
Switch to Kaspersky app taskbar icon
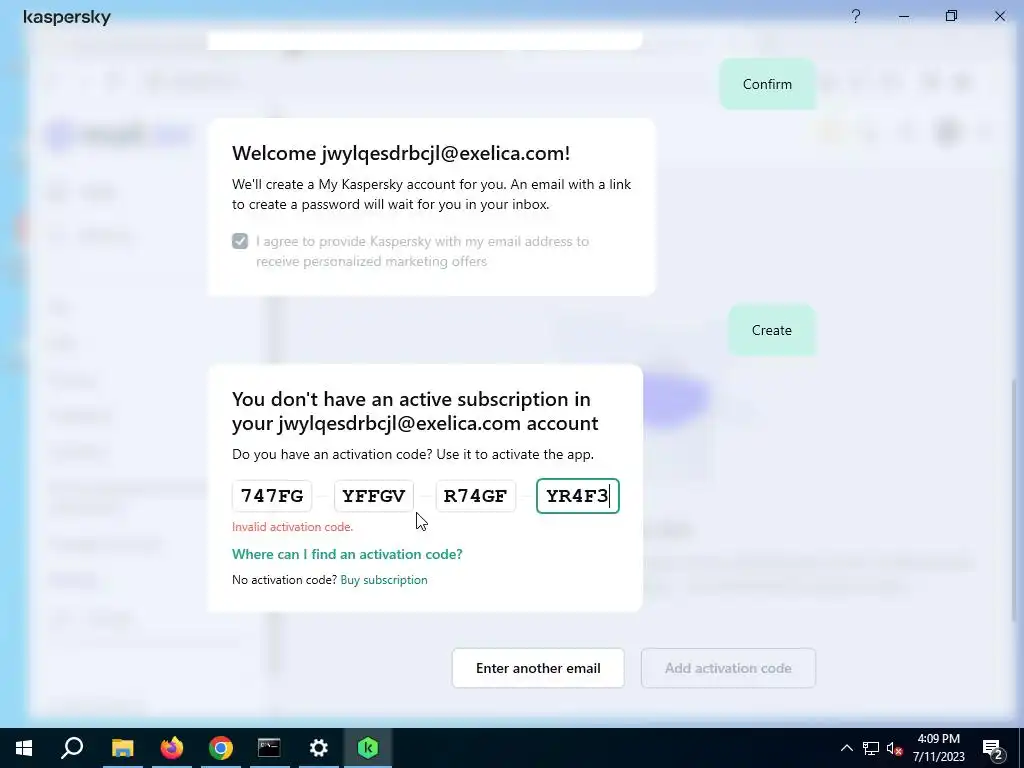click(x=368, y=748)
